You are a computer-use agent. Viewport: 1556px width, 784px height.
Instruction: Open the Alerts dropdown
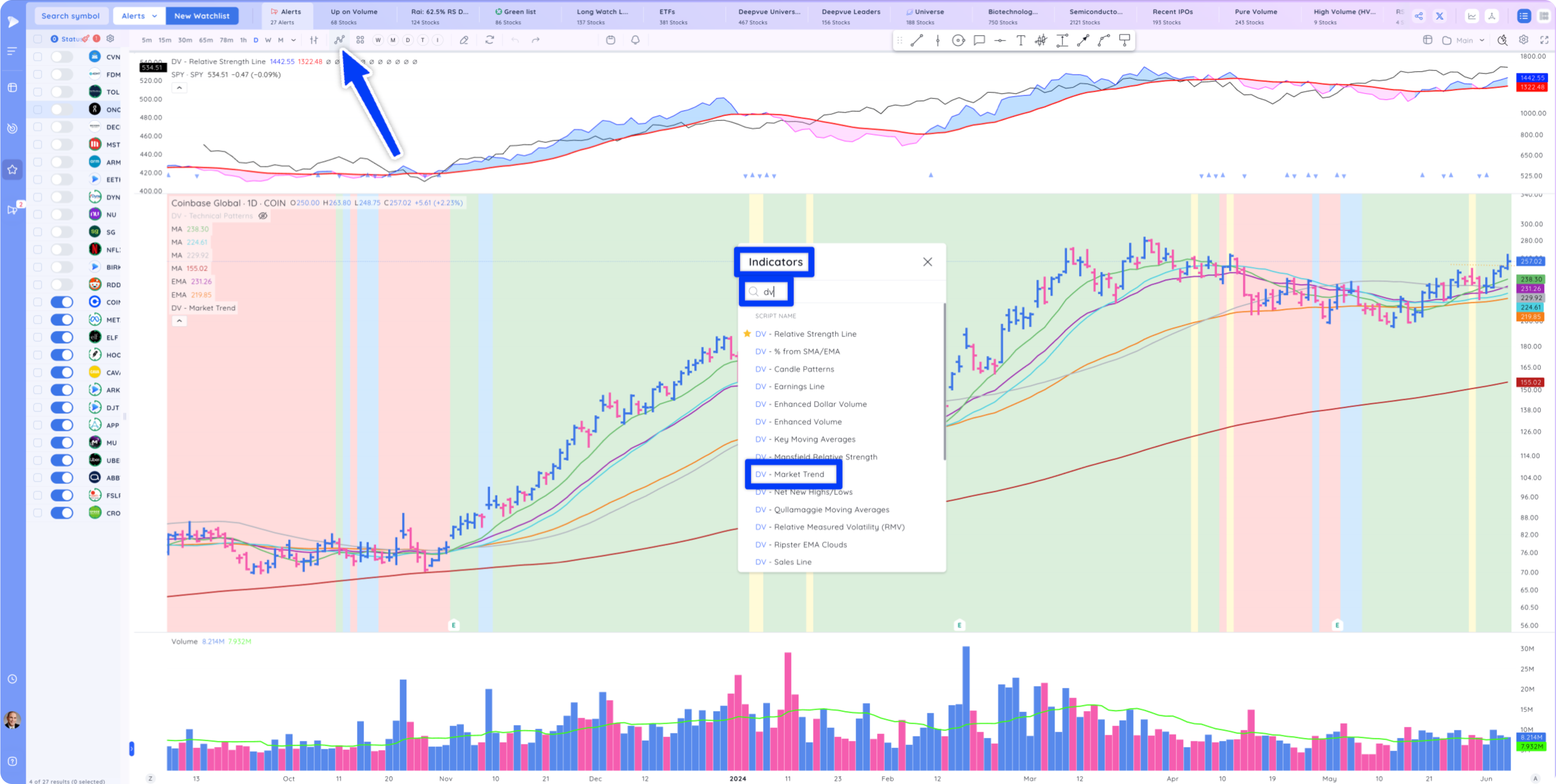point(140,16)
